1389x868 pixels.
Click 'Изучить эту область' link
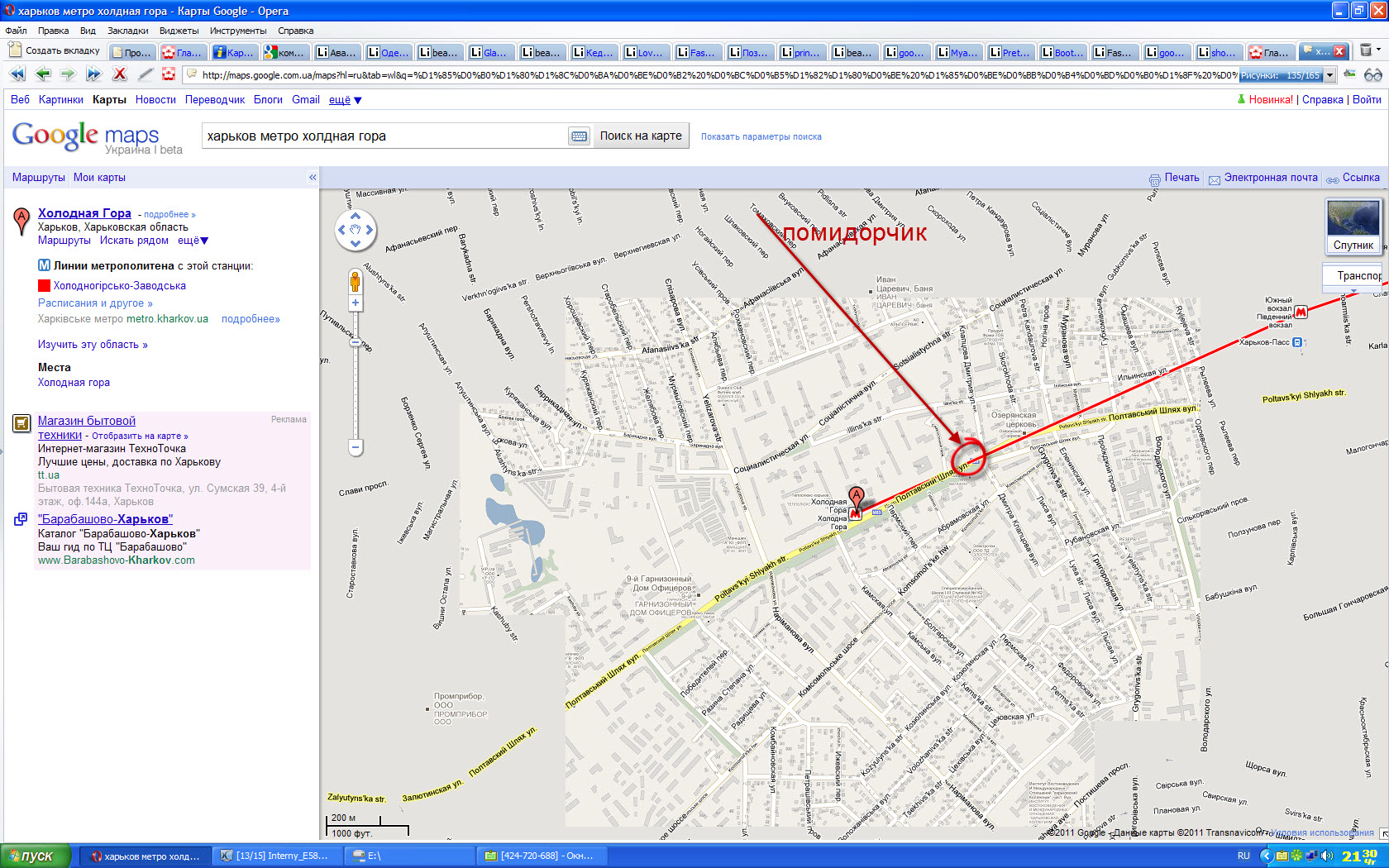[93, 345]
